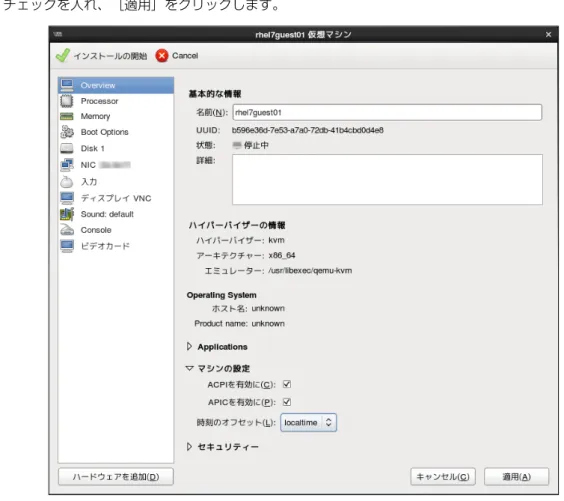Expand the Applications section

(x=189, y=346)
